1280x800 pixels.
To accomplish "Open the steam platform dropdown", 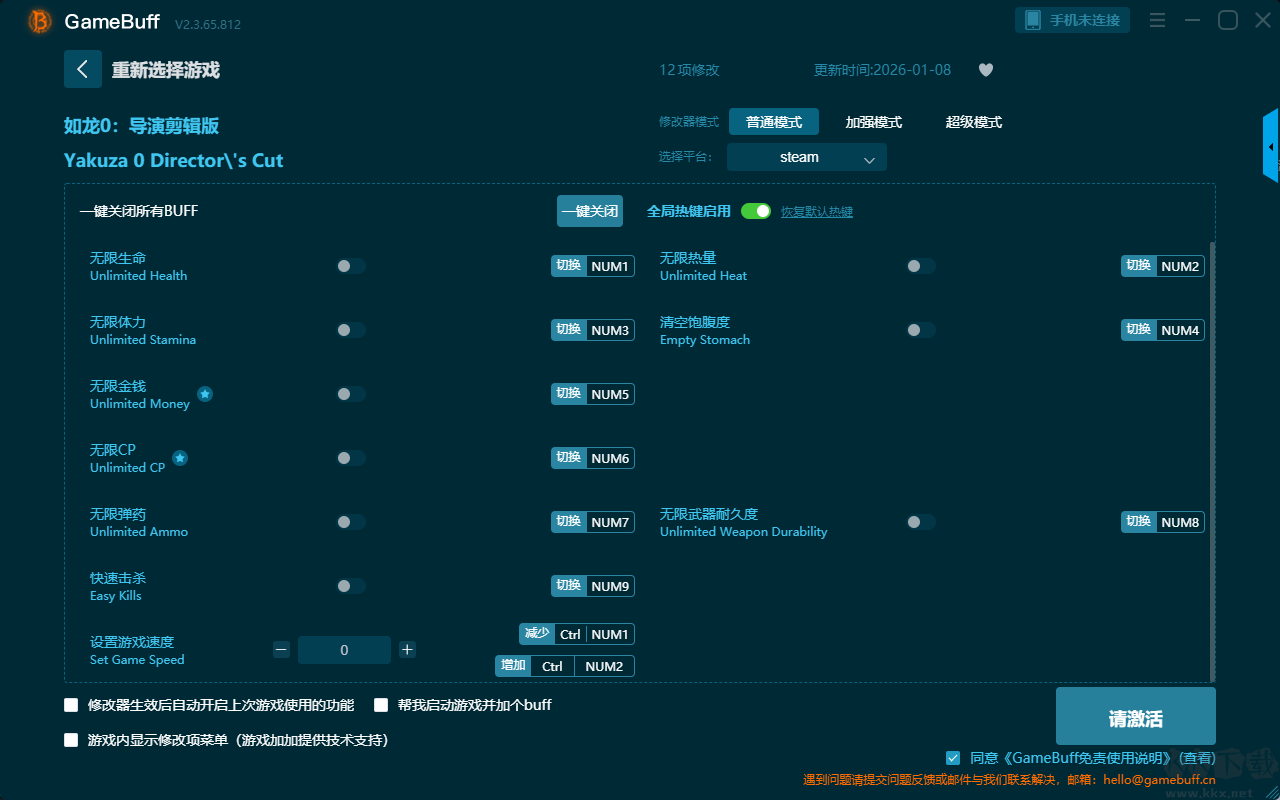I will click(x=807, y=157).
